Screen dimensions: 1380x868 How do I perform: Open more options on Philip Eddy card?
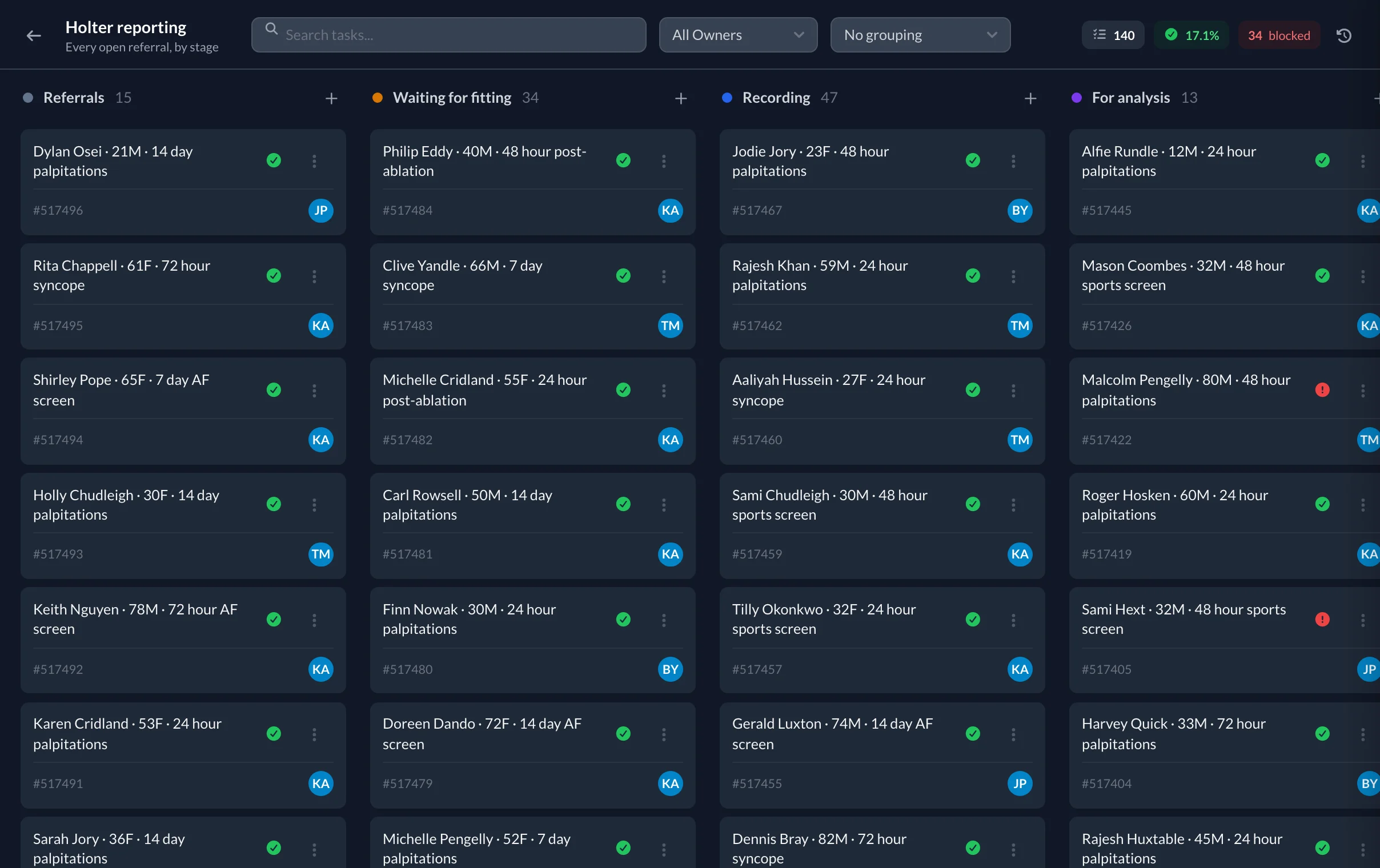[664, 161]
